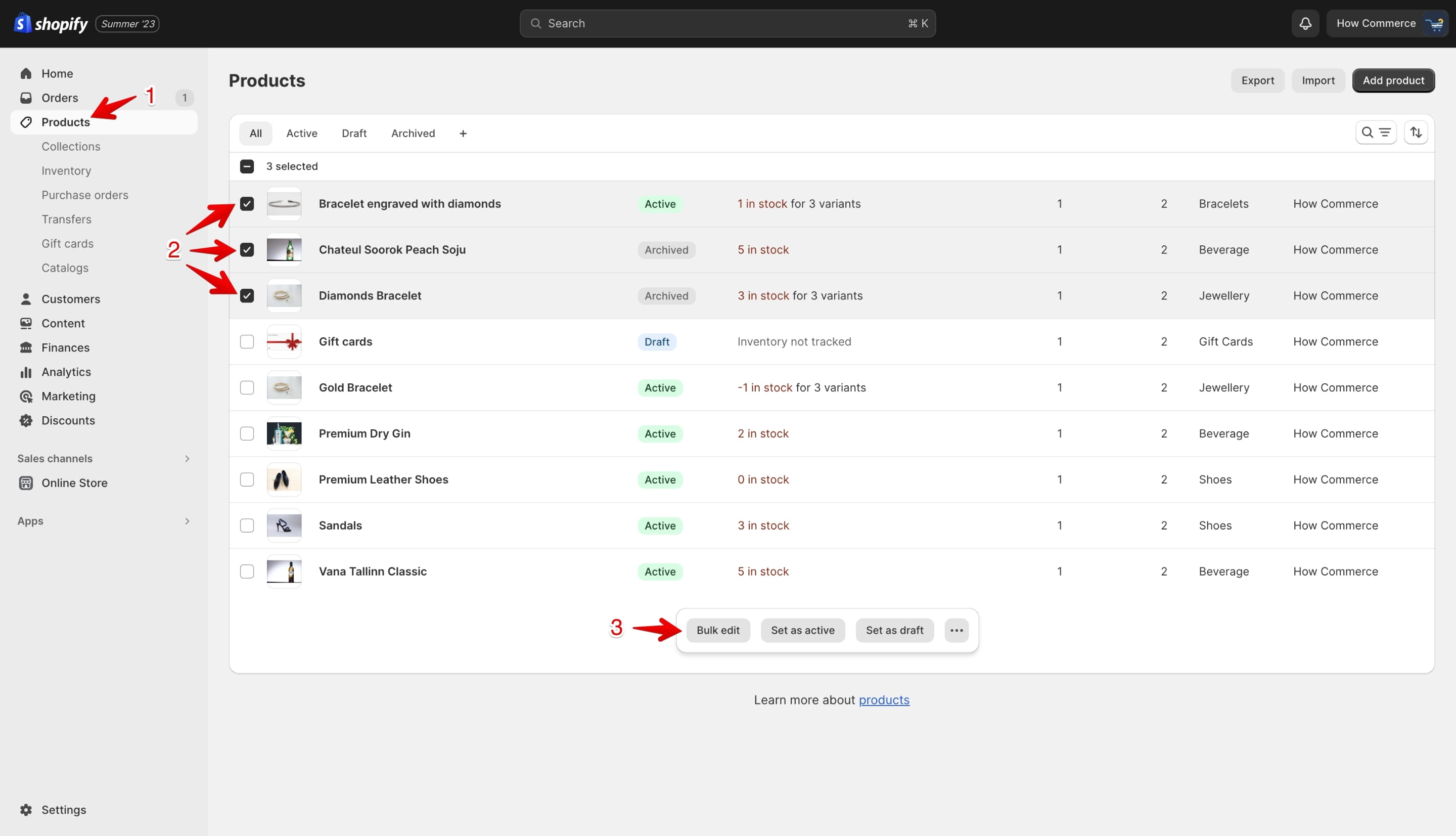Select the Premium Leather Shoes checkbox

(x=247, y=479)
